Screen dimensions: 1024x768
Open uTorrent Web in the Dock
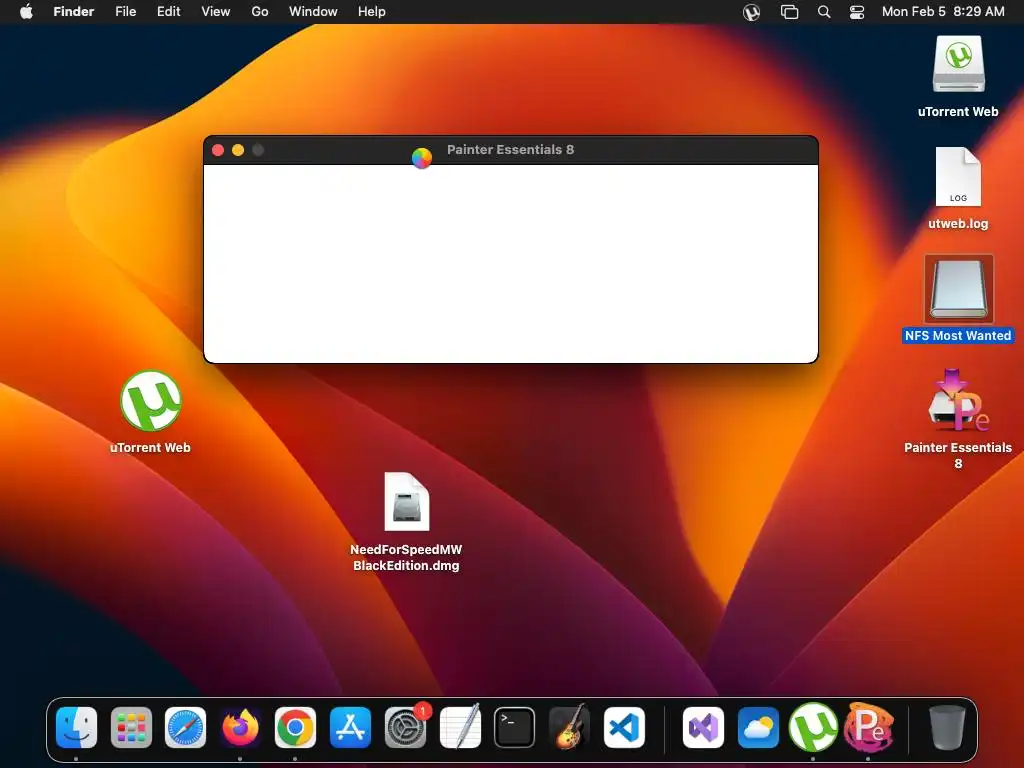[x=813, y=728]
